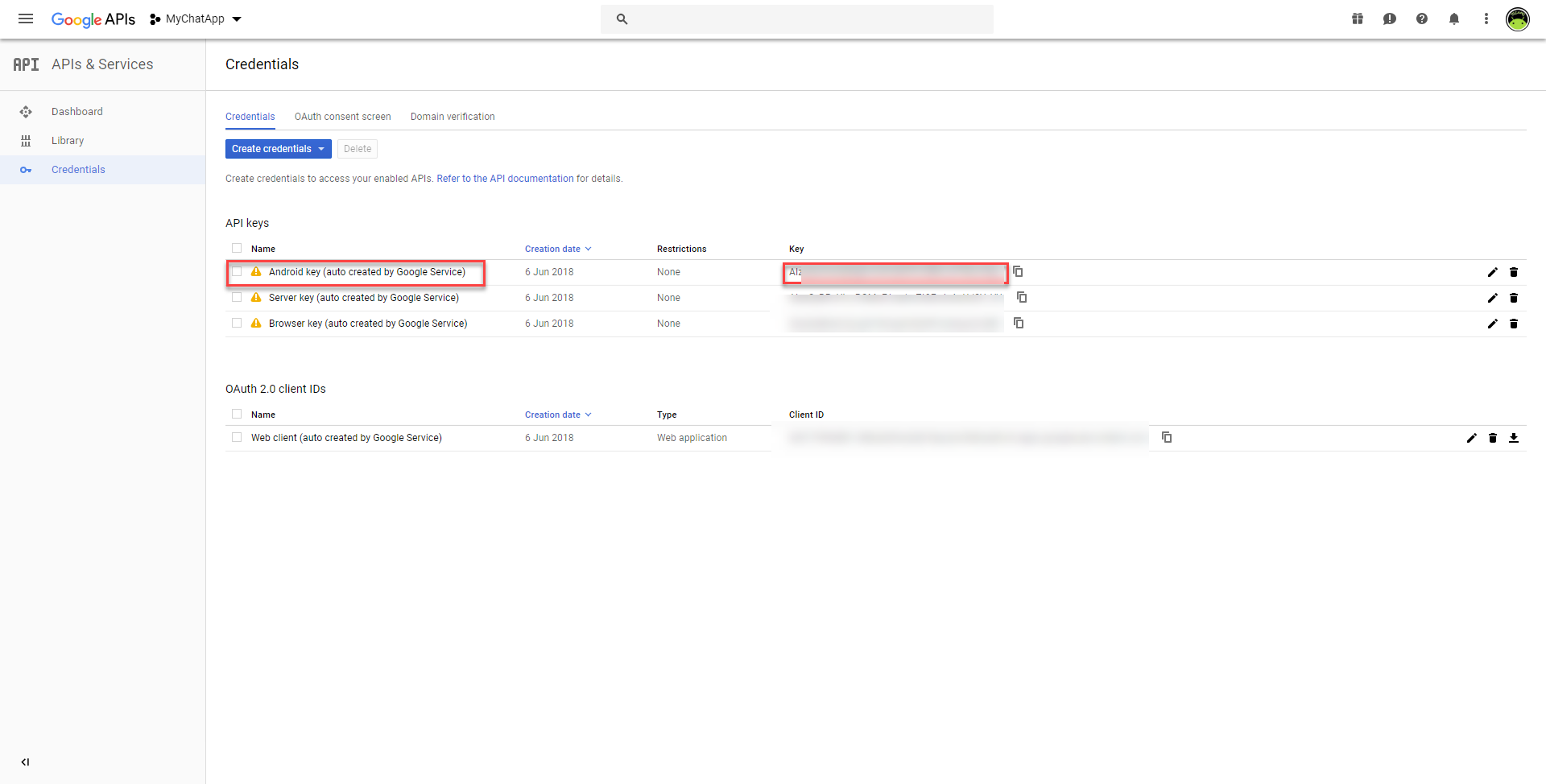Delete the Browser key entry
1546x784 pixels.
[x=1514, y=324]
